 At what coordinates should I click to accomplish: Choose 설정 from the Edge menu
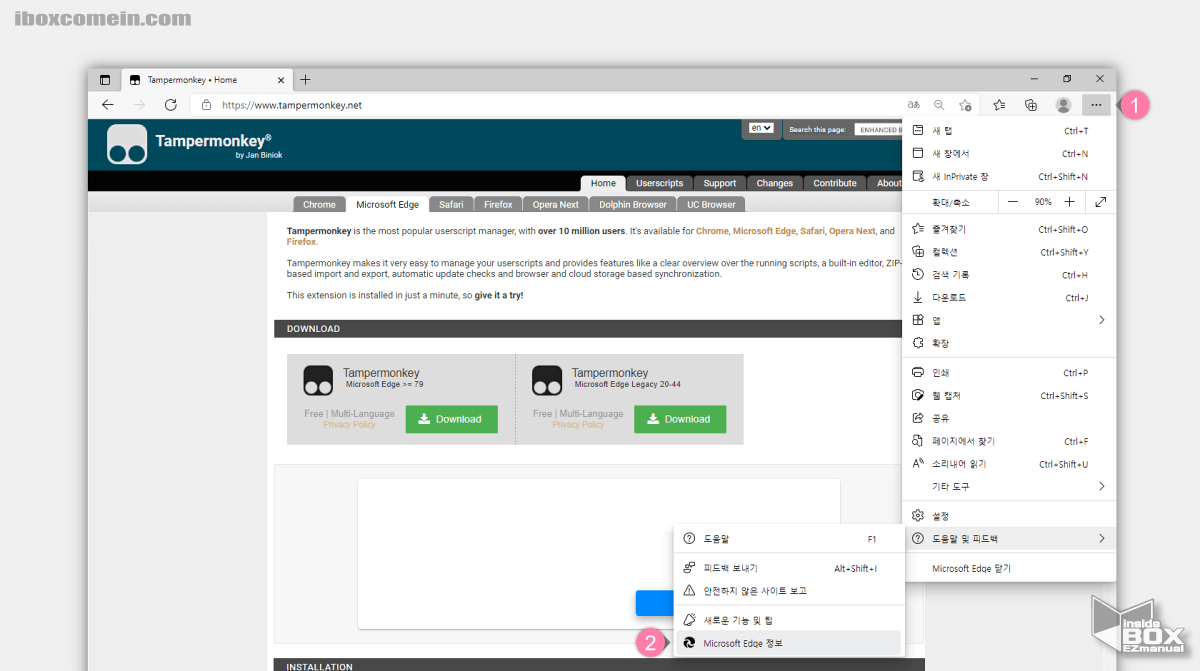click(x=940, y=516)
